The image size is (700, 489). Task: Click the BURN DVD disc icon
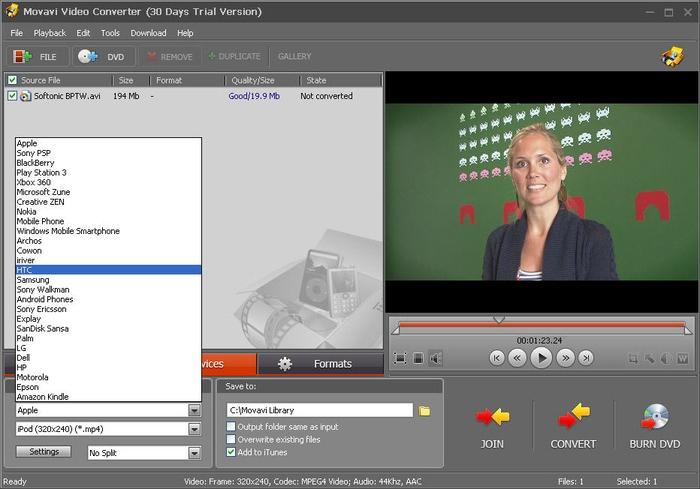coord(654,417)
